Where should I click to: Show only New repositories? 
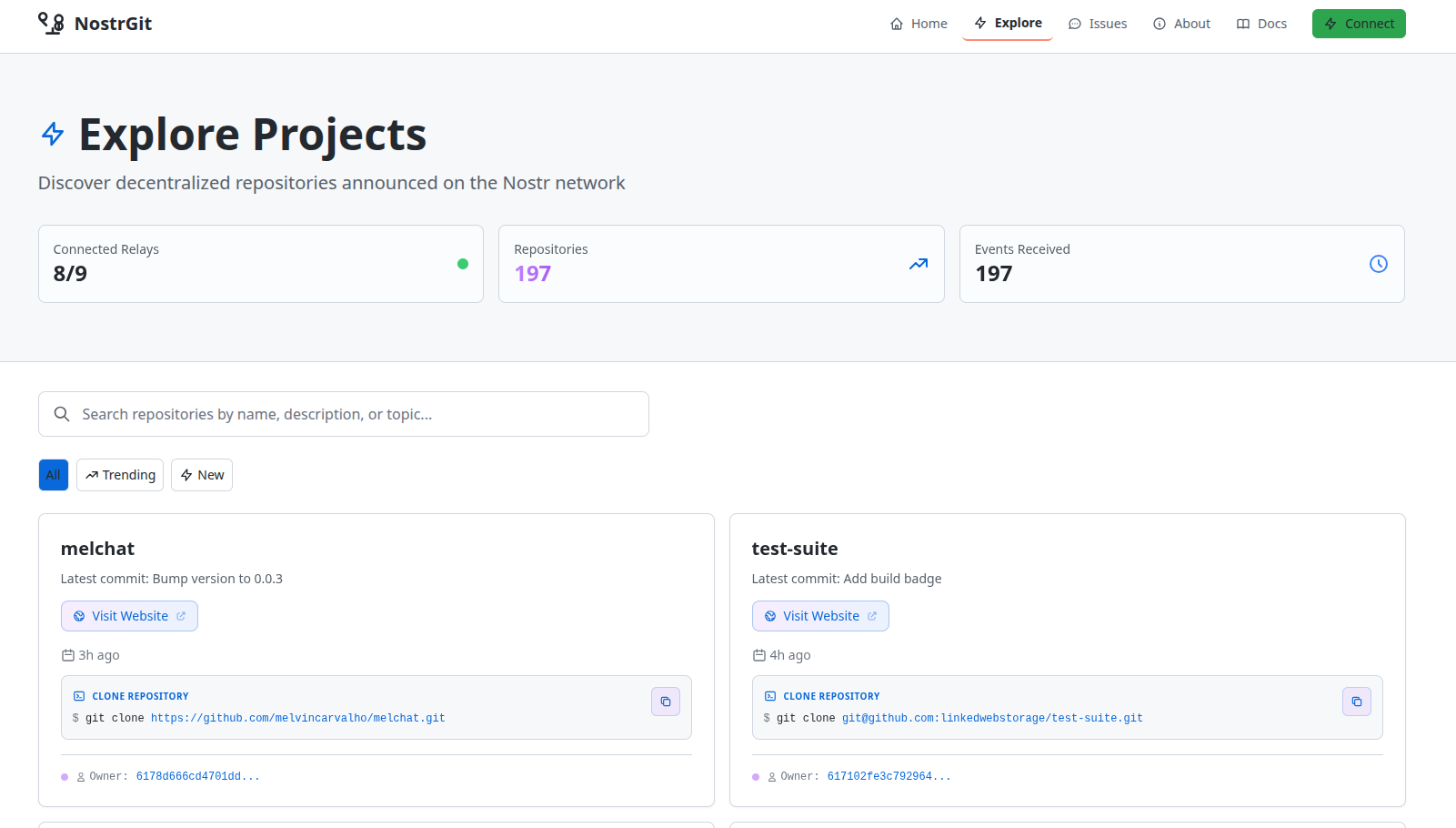click(202, 475)
